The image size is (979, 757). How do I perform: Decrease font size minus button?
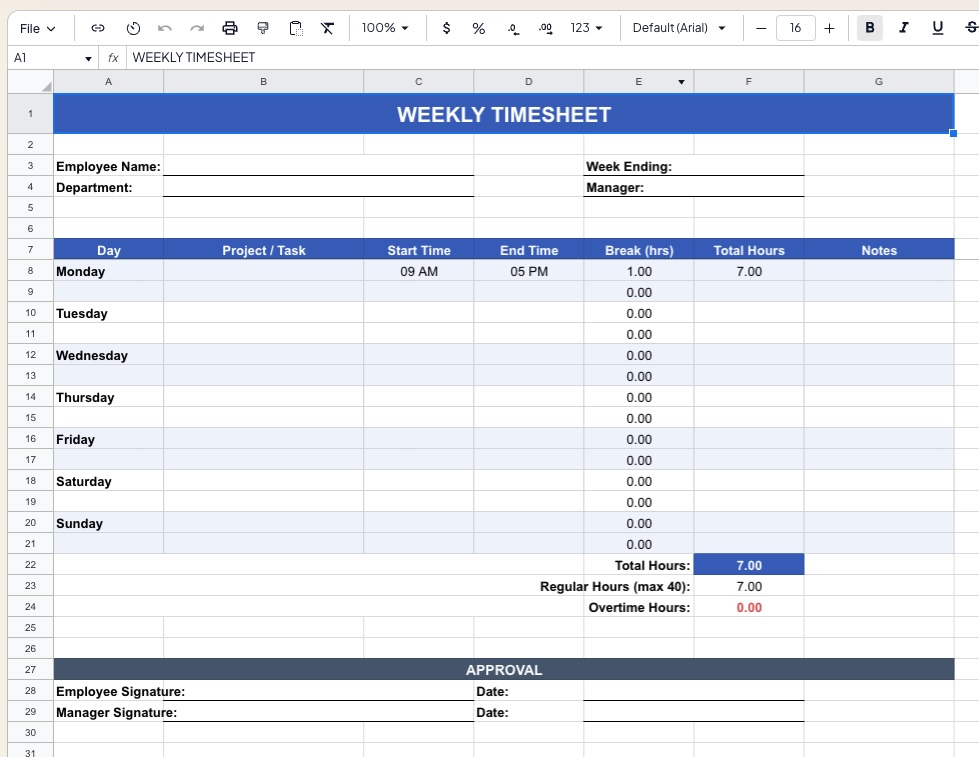point(760,28)
